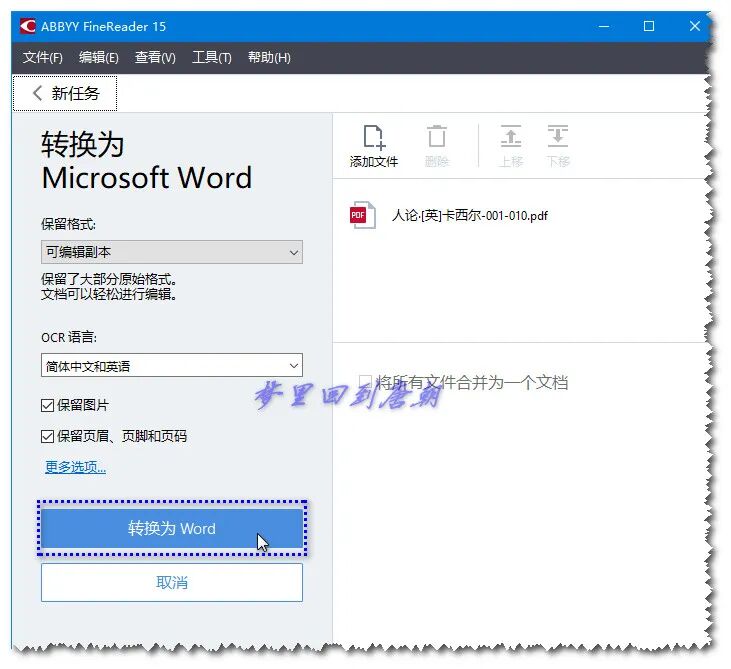Screen dimensions: 731x669
Task: Close the FineReader window
Action: 695,26
